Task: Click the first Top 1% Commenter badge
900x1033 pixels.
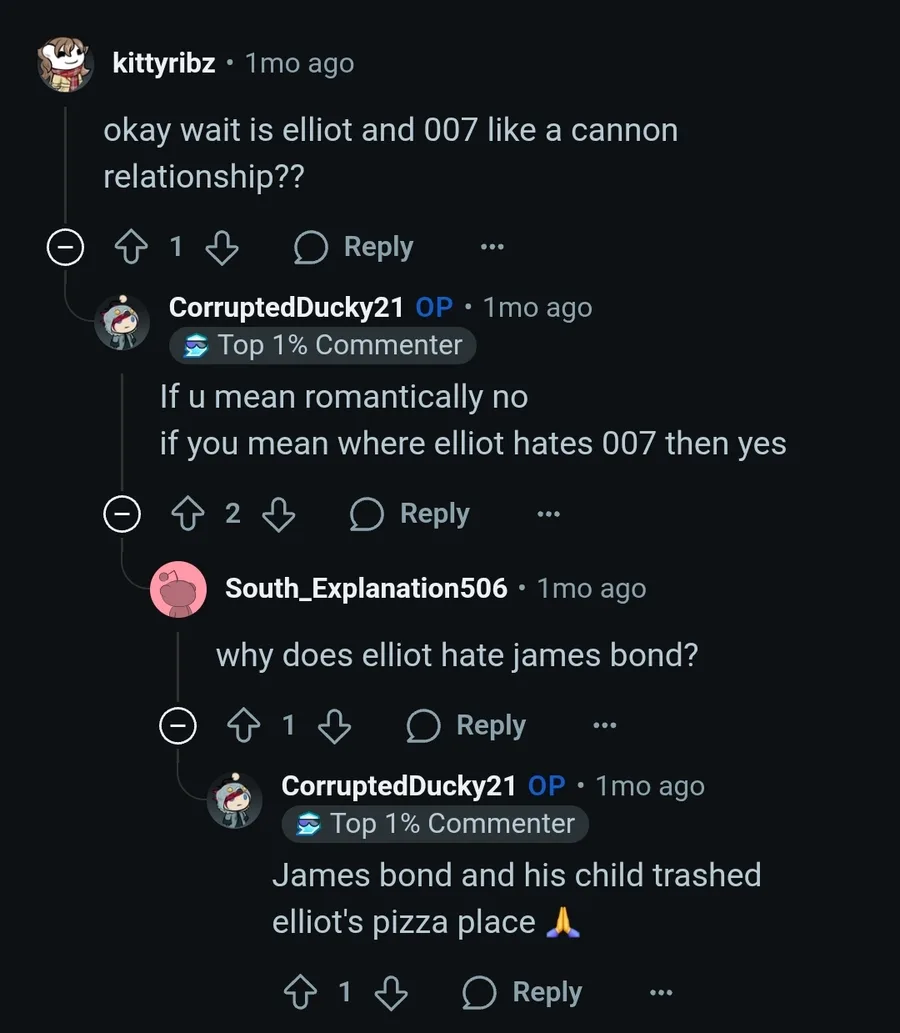Action: [x=323, y=345]
